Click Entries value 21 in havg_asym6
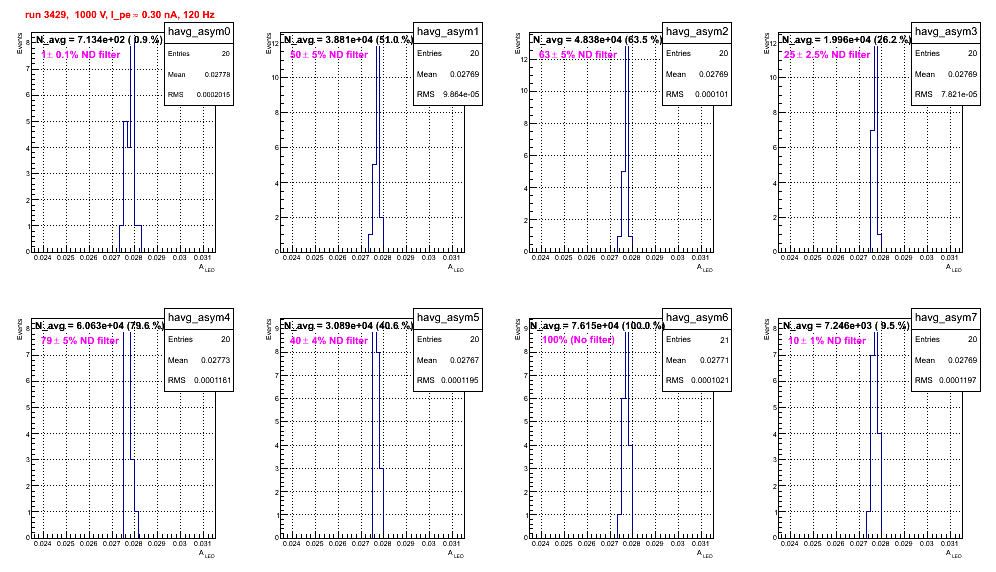The image size is (996, 572). [724, 340]
